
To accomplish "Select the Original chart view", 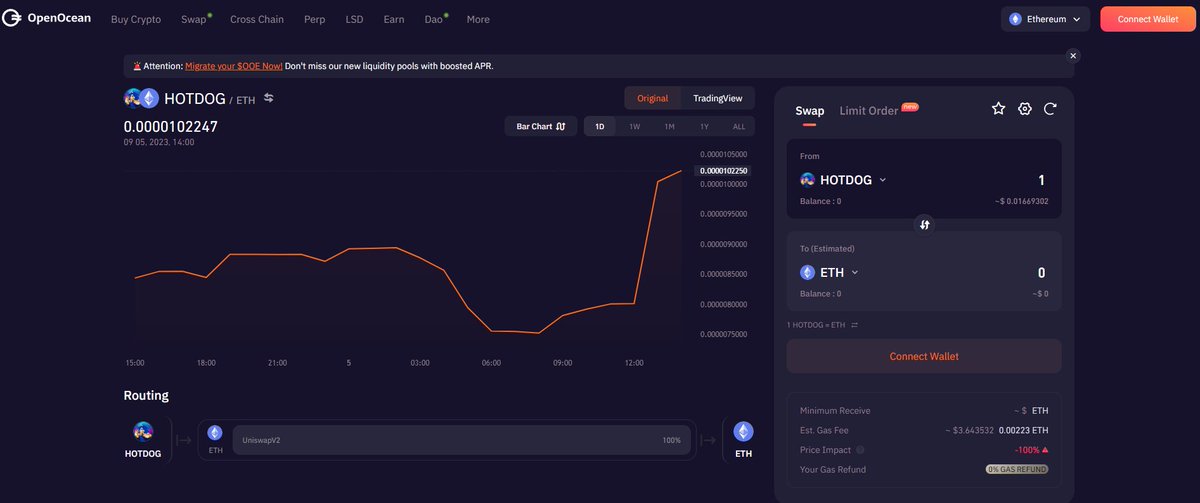I will (x=652, y=98).
